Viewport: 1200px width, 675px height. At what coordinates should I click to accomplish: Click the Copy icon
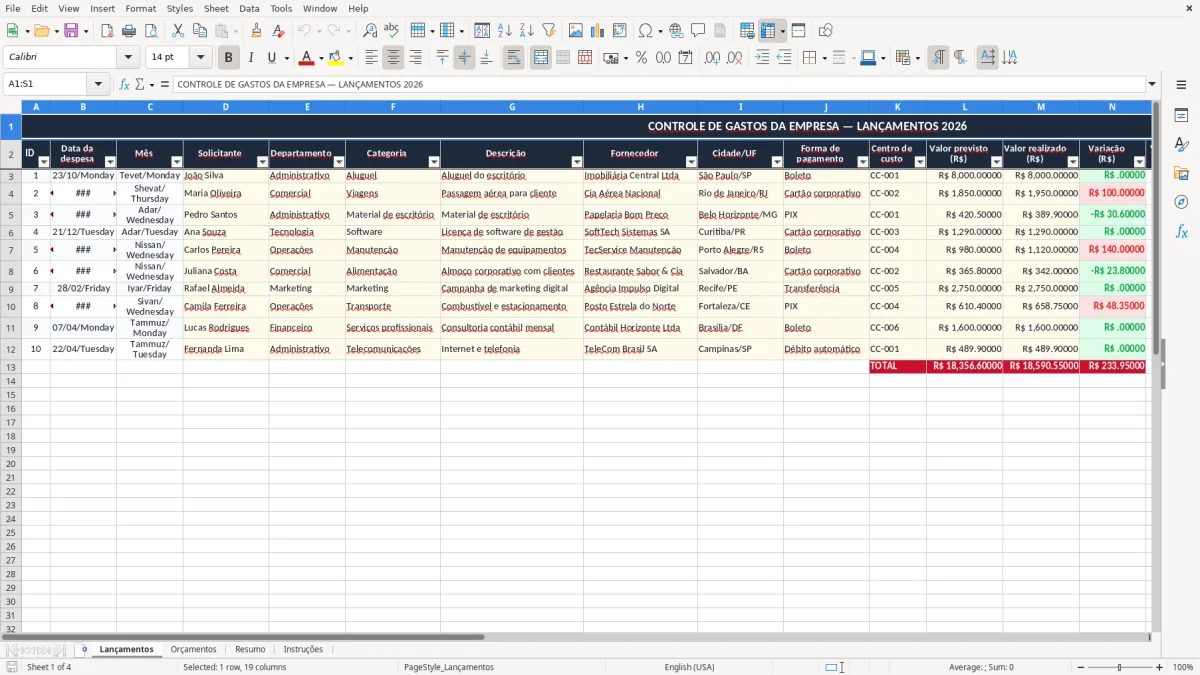point(200,31)
